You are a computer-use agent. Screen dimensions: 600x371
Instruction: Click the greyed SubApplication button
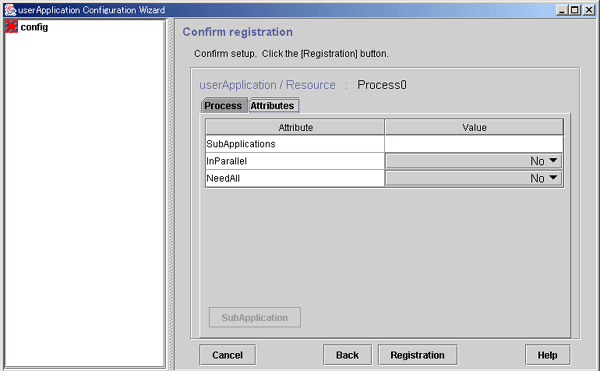point(254,317)
